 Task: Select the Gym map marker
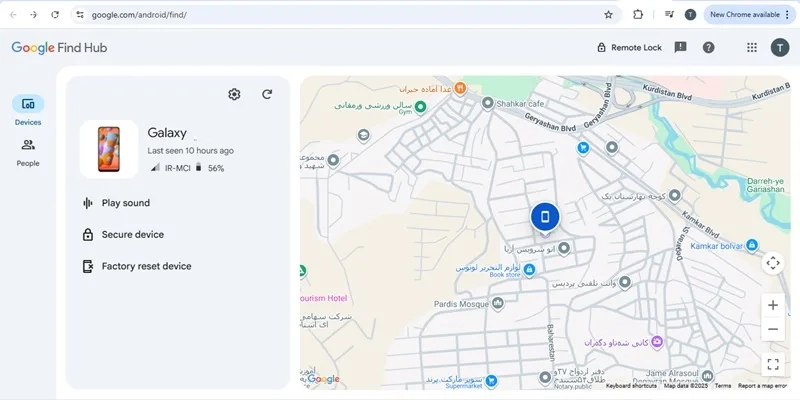pos(420,107)
